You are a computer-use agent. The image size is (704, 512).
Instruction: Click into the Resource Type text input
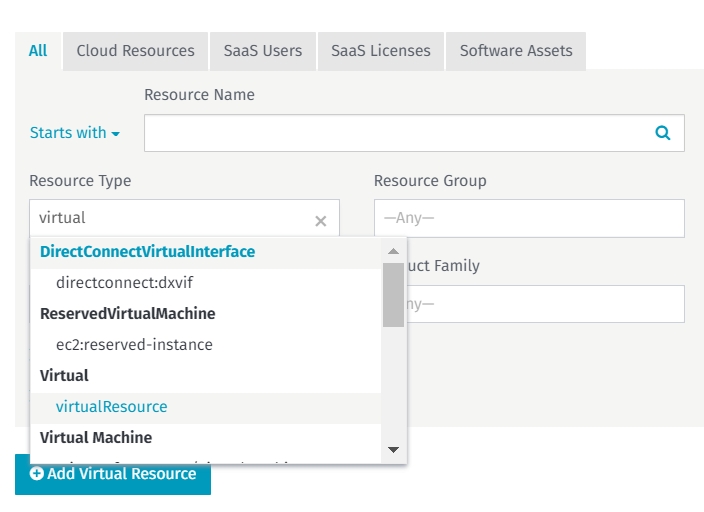(170, 218)
